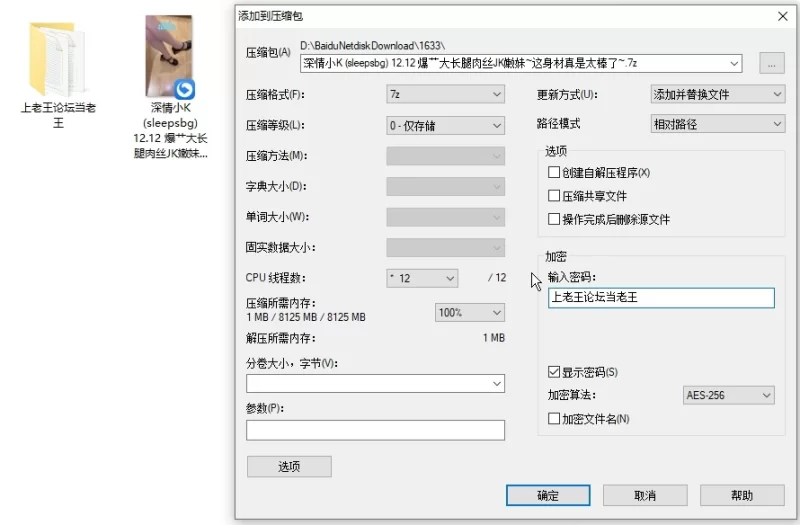Open the 路径模式 dropdown showing 相对路径
This screenshot has height=525, width=800.
(717, 124)
